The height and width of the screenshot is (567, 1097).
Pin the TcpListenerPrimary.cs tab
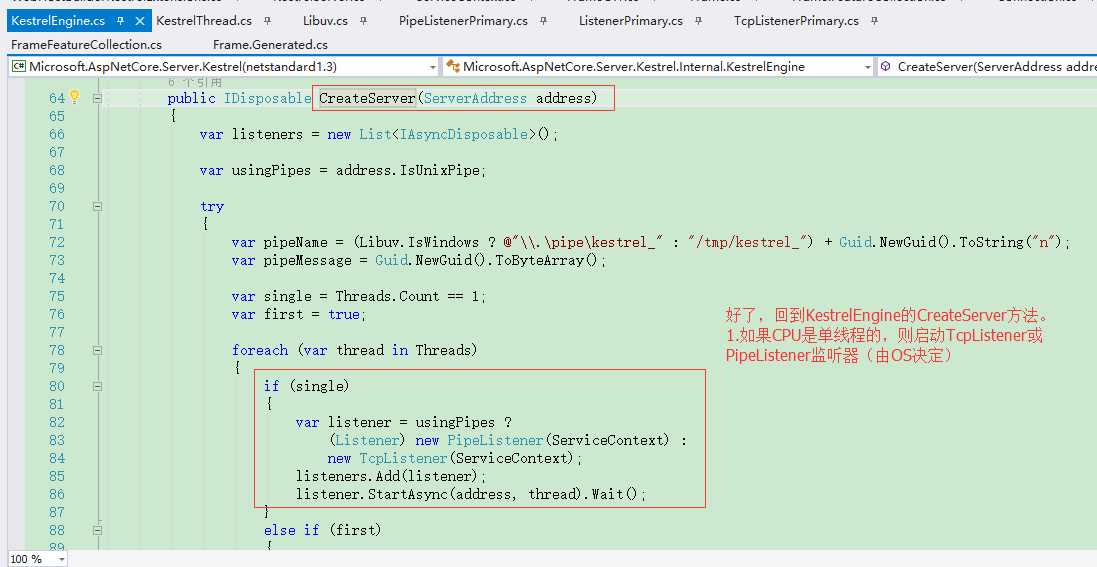(x=875, y=21)
